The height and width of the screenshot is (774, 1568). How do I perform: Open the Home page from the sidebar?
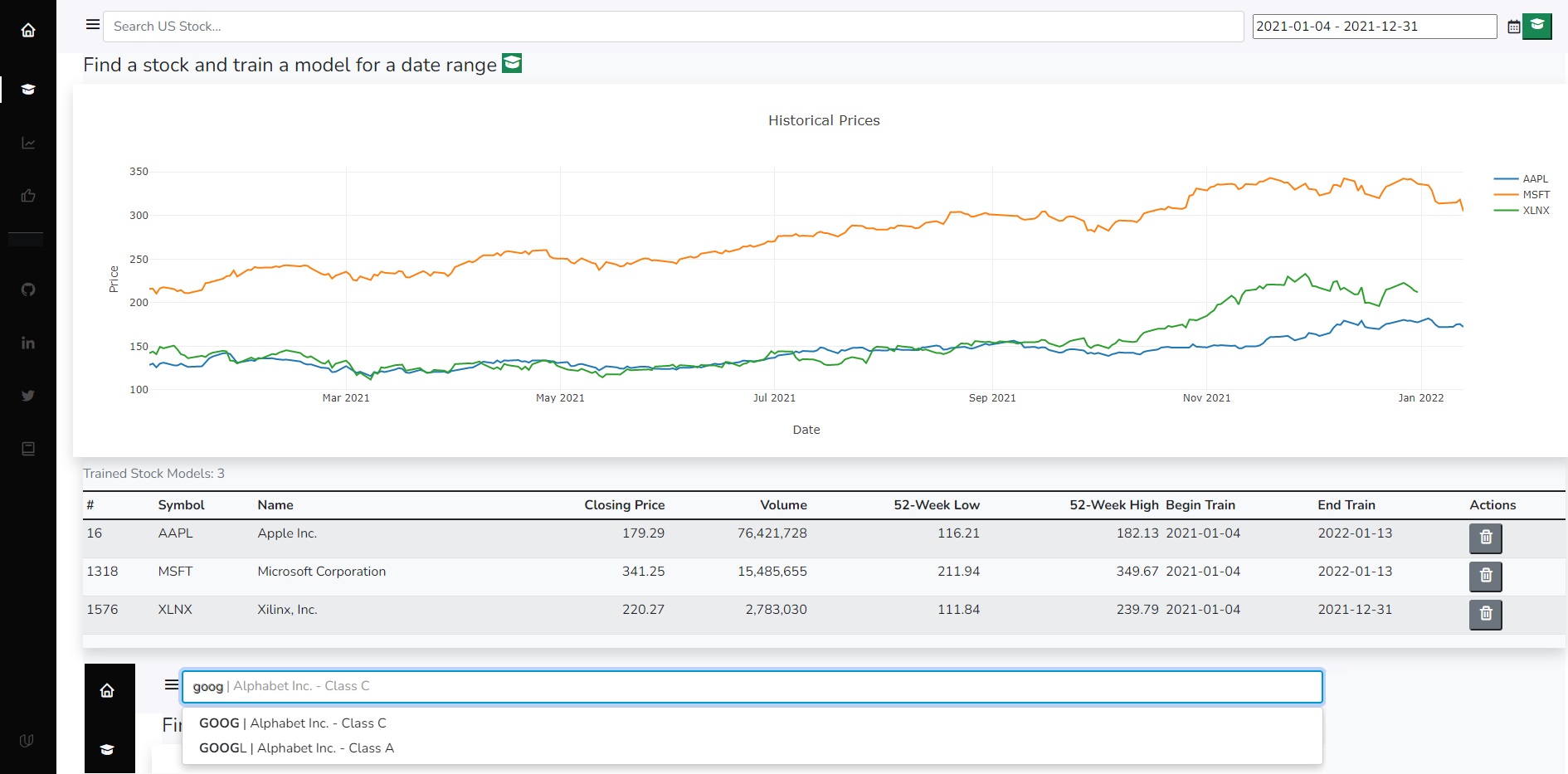28,31
